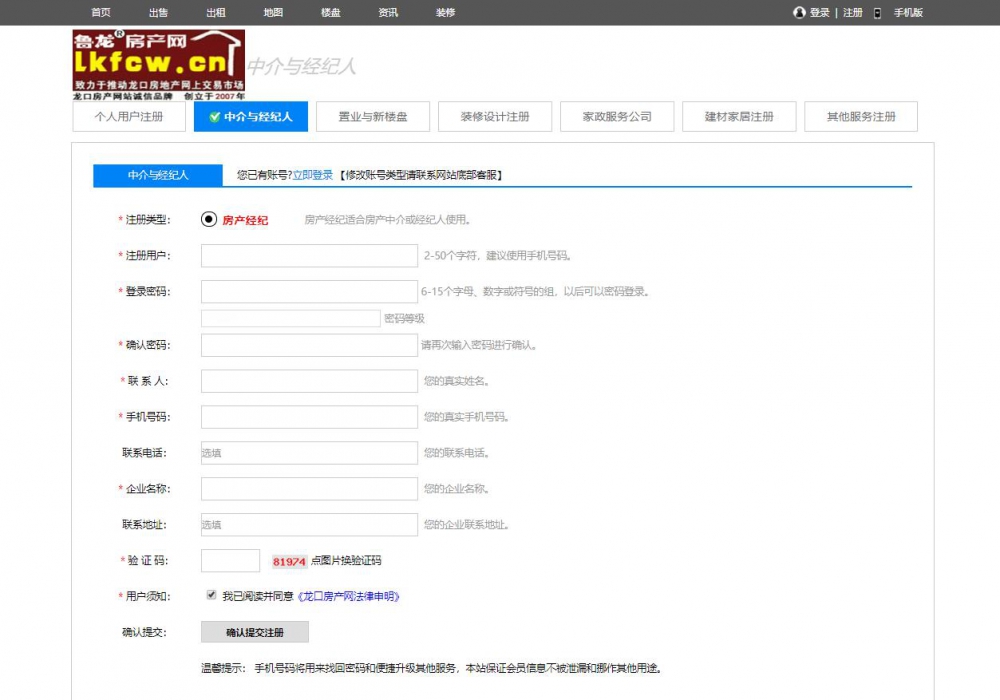
Task: Switch to the 置业与新楼盘 tab
Action: [372, 117]
